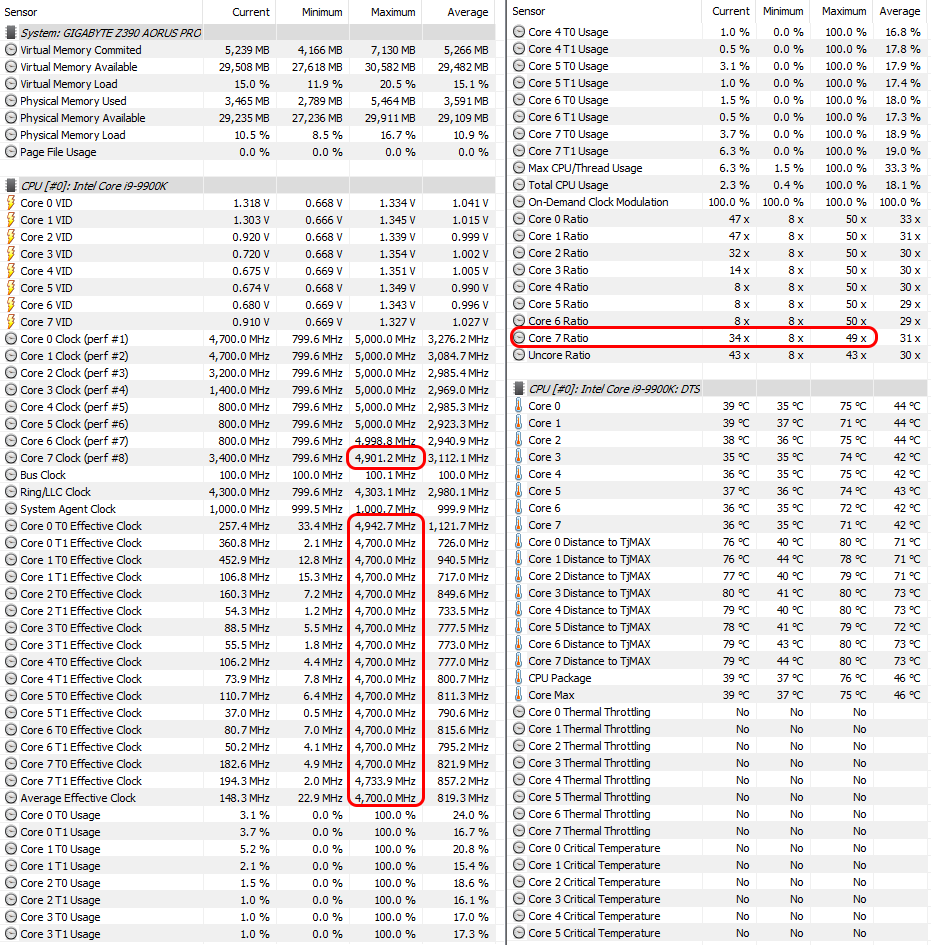Screen dimensions: 931x945
Task: Select the Core 3 T1 Usage row
Action: point(248,934)
